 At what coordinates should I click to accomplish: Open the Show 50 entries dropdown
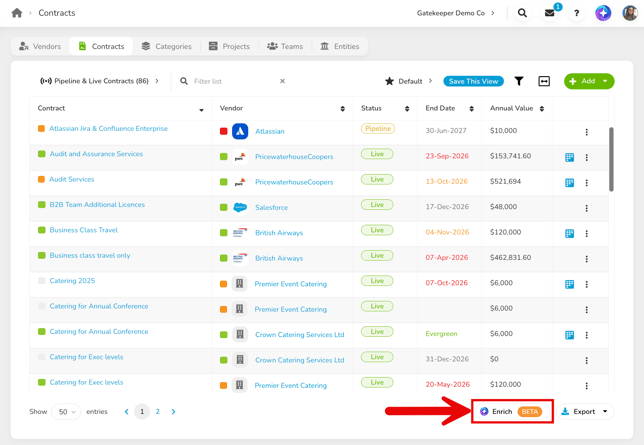click(66, 411)
